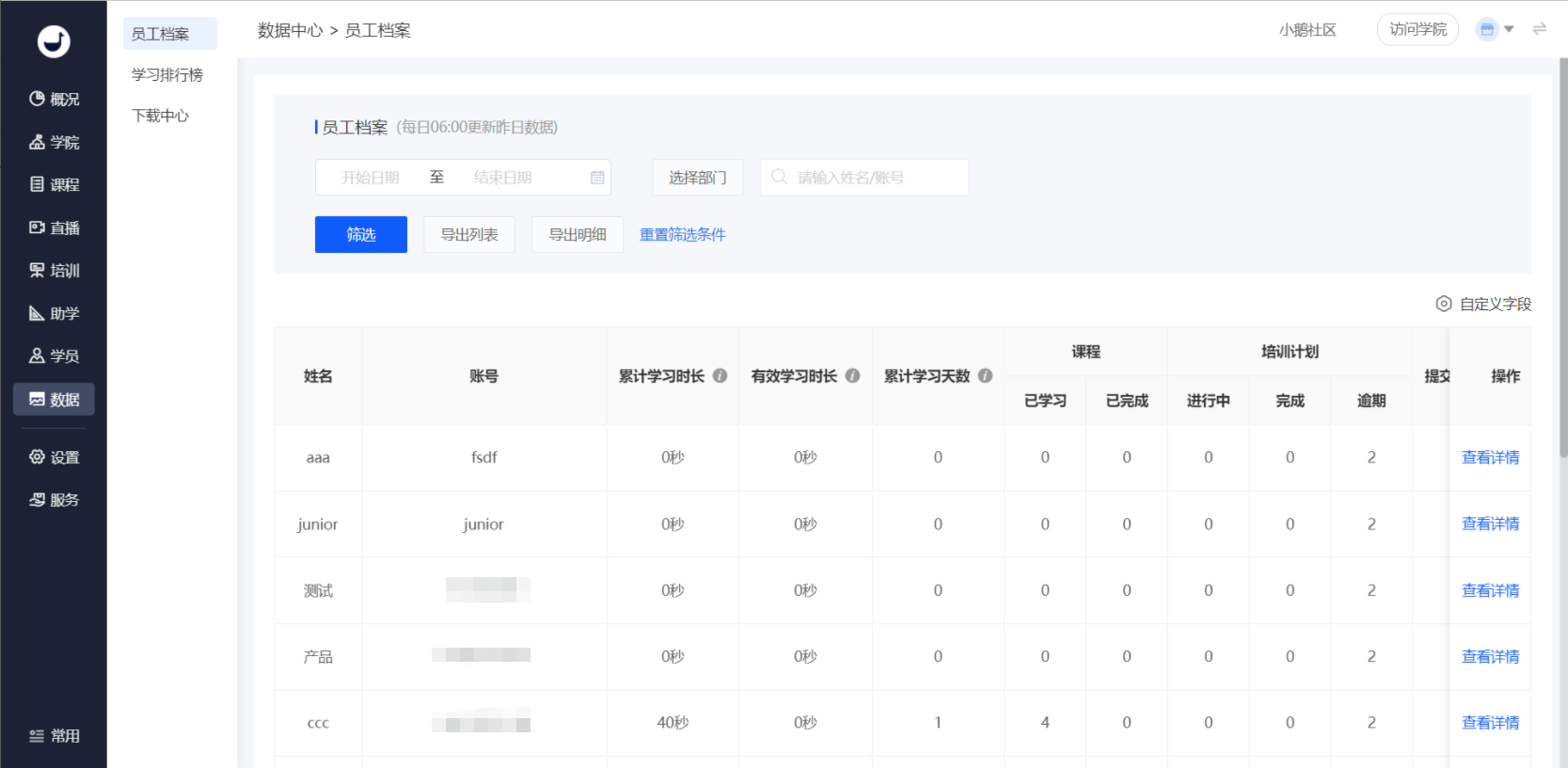Click the 重置筛选条件 reset link
The width and height of the screenshot is (1568, 768).
tap(683, 234)
